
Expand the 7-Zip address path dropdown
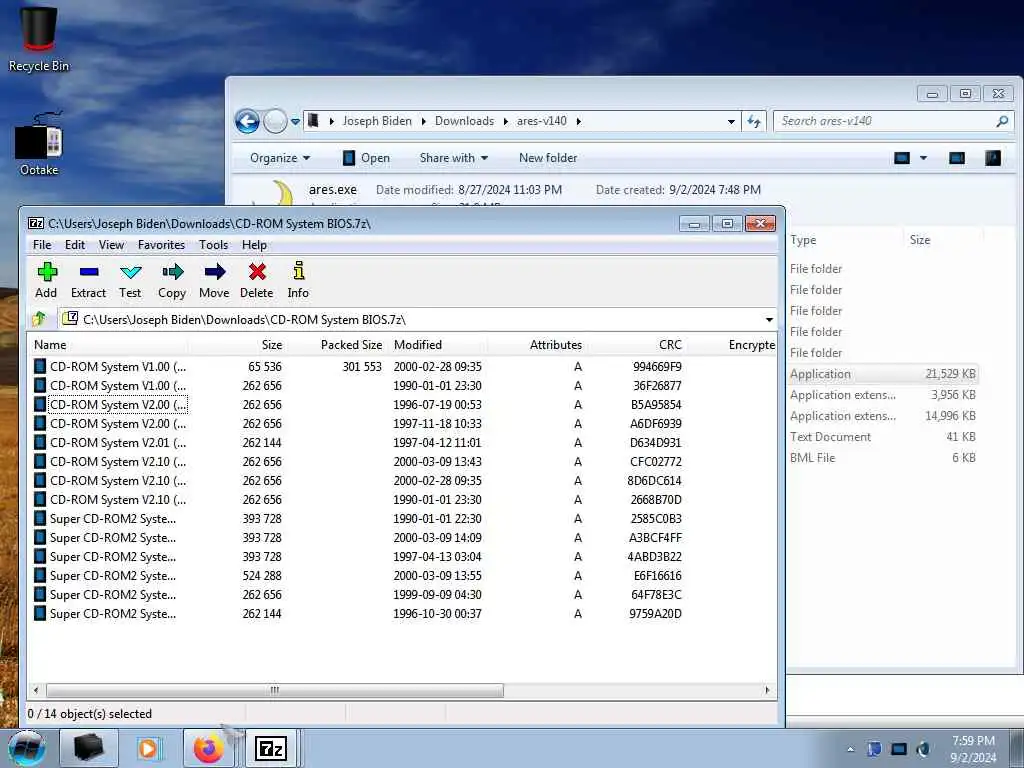[769, 319]
